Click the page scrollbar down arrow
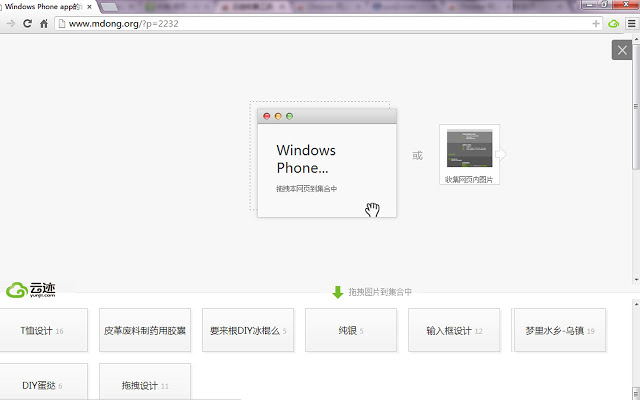Image resolution: width=640 pixels, height=400 pixels. pos(636,280)
